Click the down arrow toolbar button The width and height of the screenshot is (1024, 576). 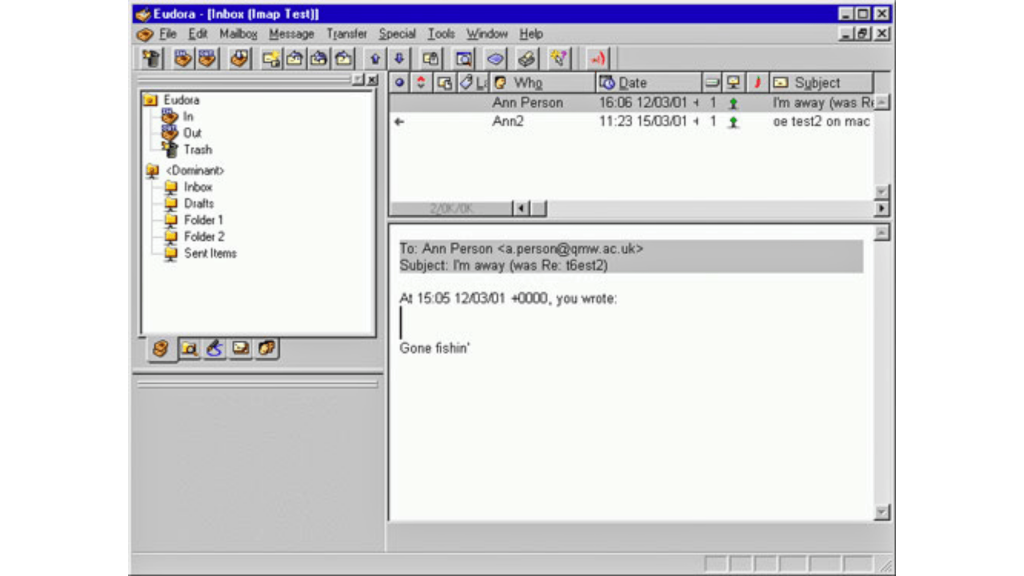[x=398, y=59]
